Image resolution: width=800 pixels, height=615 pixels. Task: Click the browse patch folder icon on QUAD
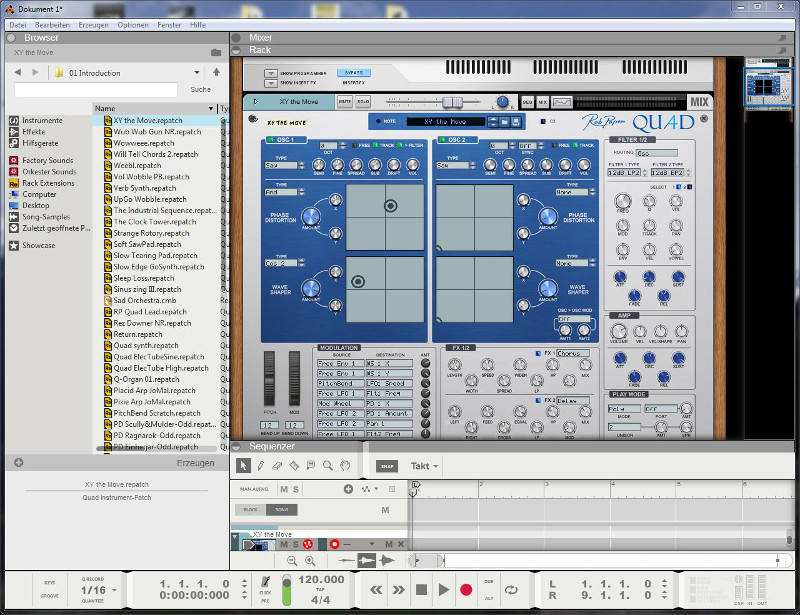tap(505, 121)
